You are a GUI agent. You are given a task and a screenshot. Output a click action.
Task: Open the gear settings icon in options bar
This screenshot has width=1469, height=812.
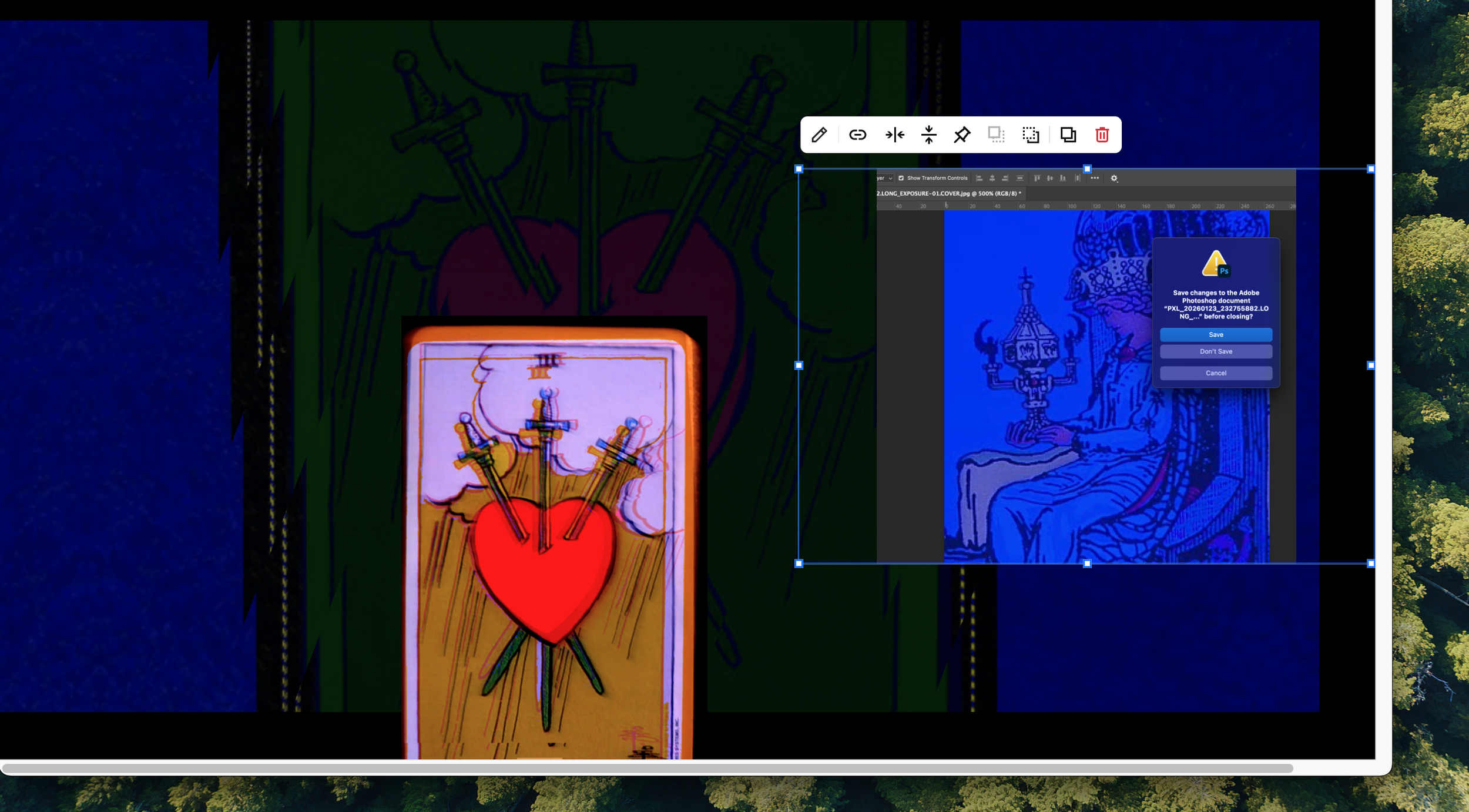tap(1114, 178)
